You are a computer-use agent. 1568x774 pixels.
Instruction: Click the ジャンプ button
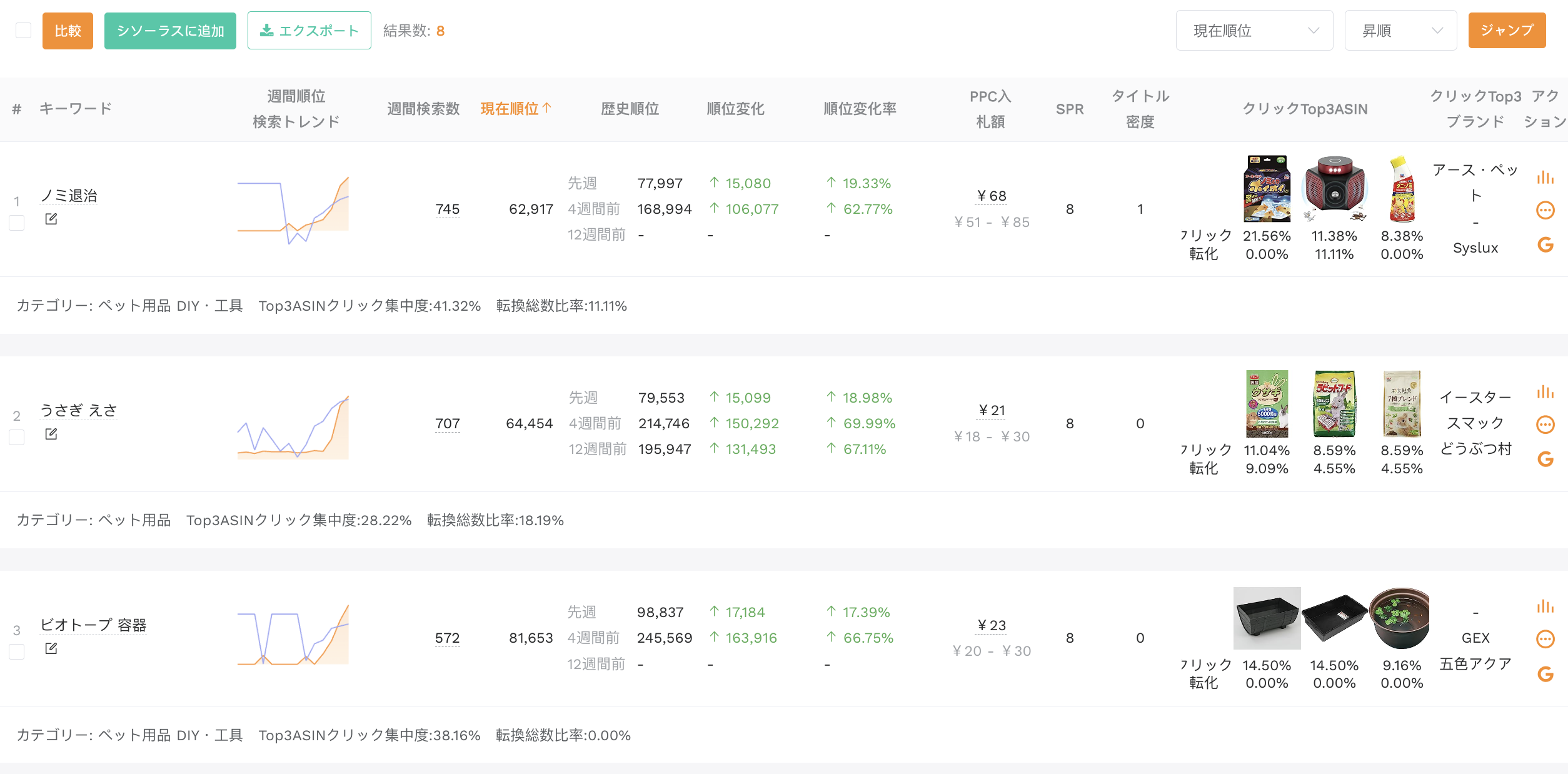point(1507,30)
